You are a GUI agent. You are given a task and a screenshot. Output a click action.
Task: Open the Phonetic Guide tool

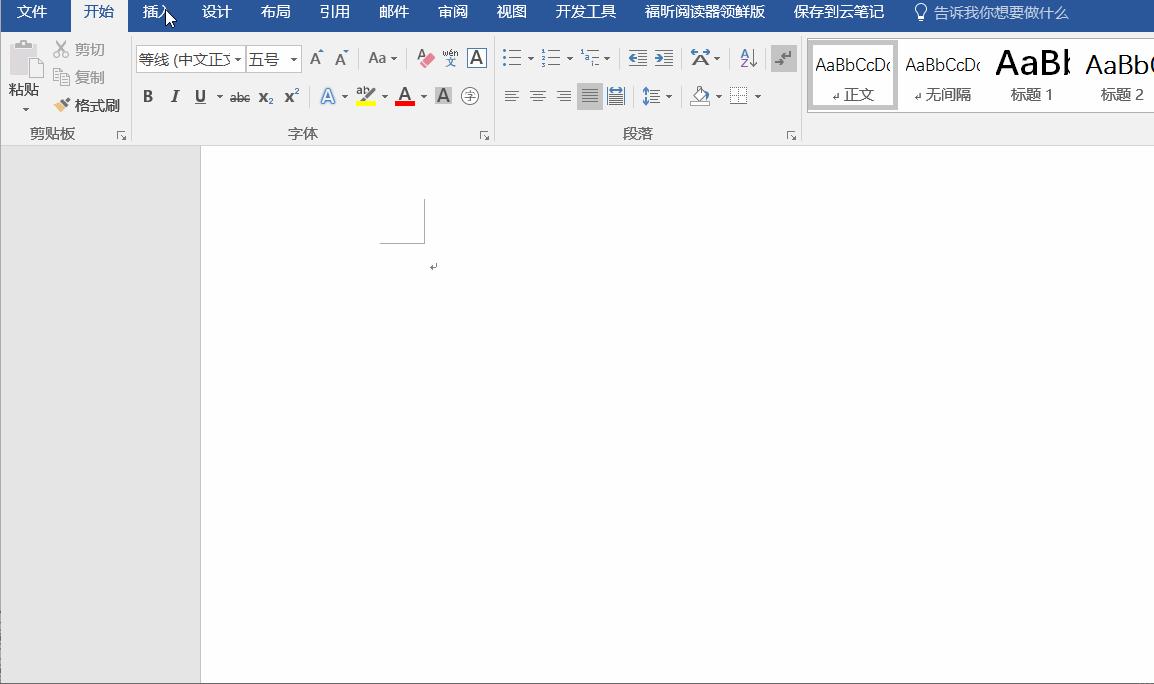pyautogui.click(x=449, y=58)
